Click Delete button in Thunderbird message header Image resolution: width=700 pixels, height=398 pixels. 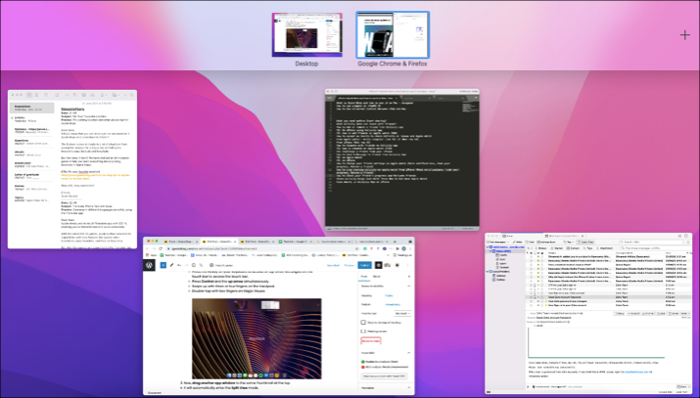[x=674, y=313]
